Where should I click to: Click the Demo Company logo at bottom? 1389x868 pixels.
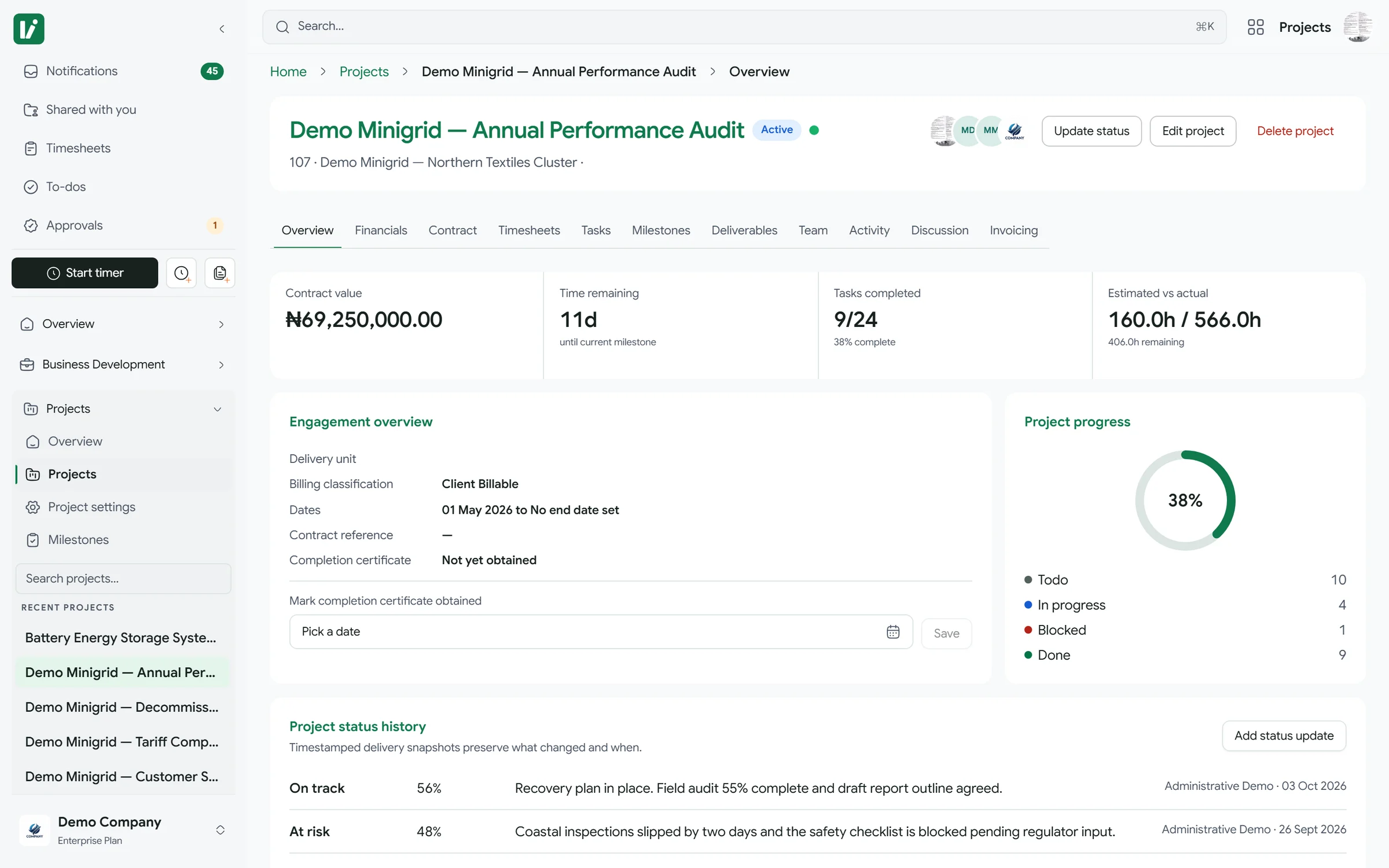tap(35, 830)
